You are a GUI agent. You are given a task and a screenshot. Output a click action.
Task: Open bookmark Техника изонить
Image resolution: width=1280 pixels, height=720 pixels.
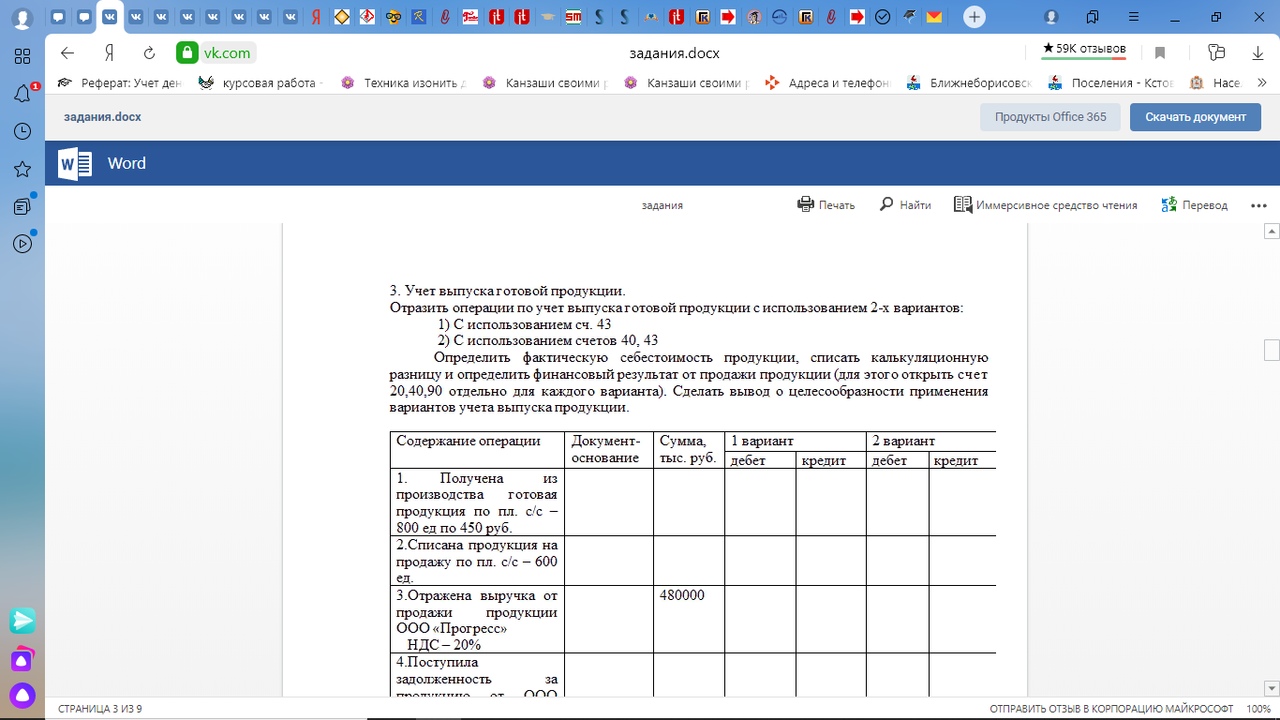pos(403,83)
